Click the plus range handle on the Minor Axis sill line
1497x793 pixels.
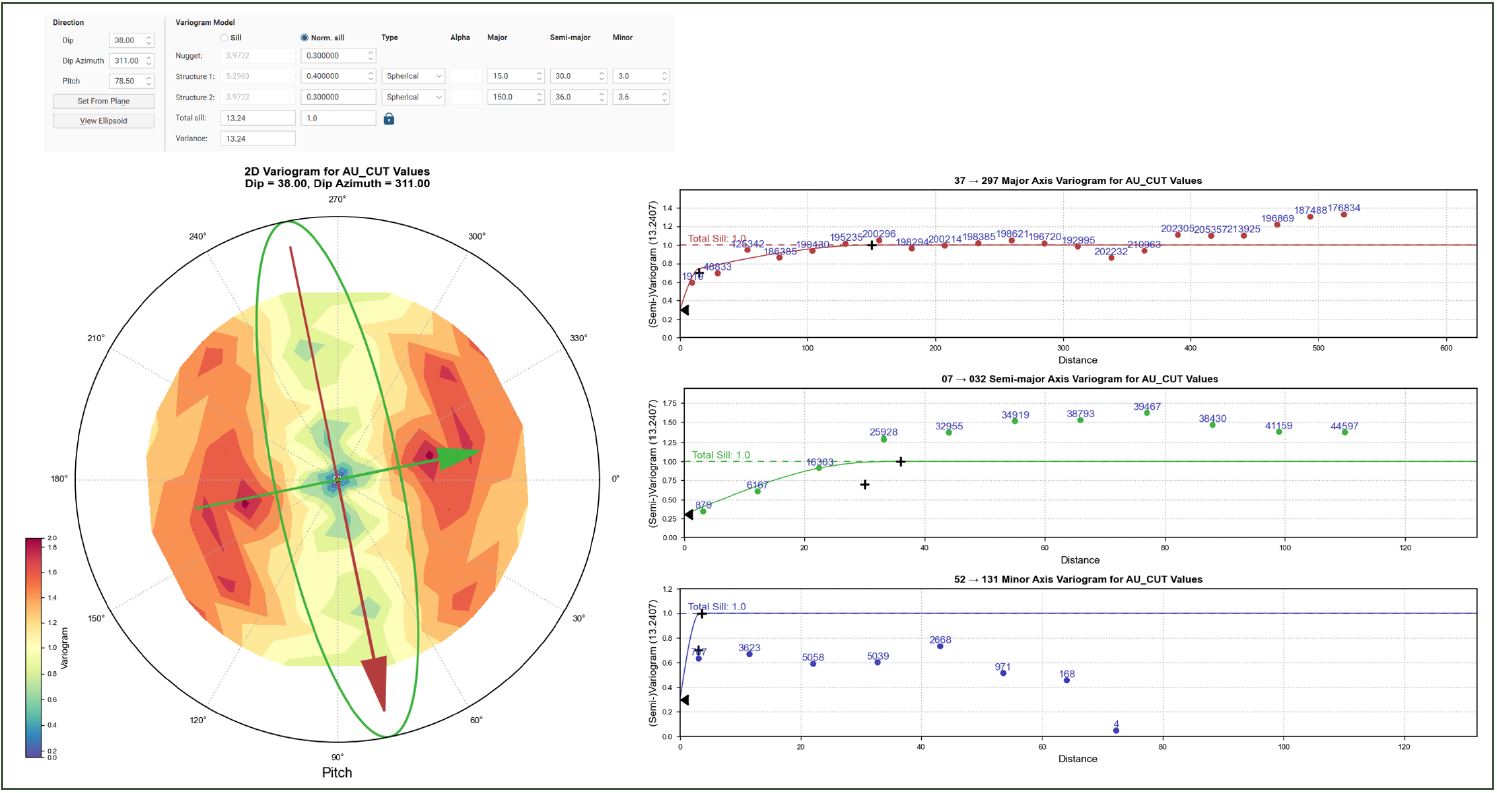701,613
